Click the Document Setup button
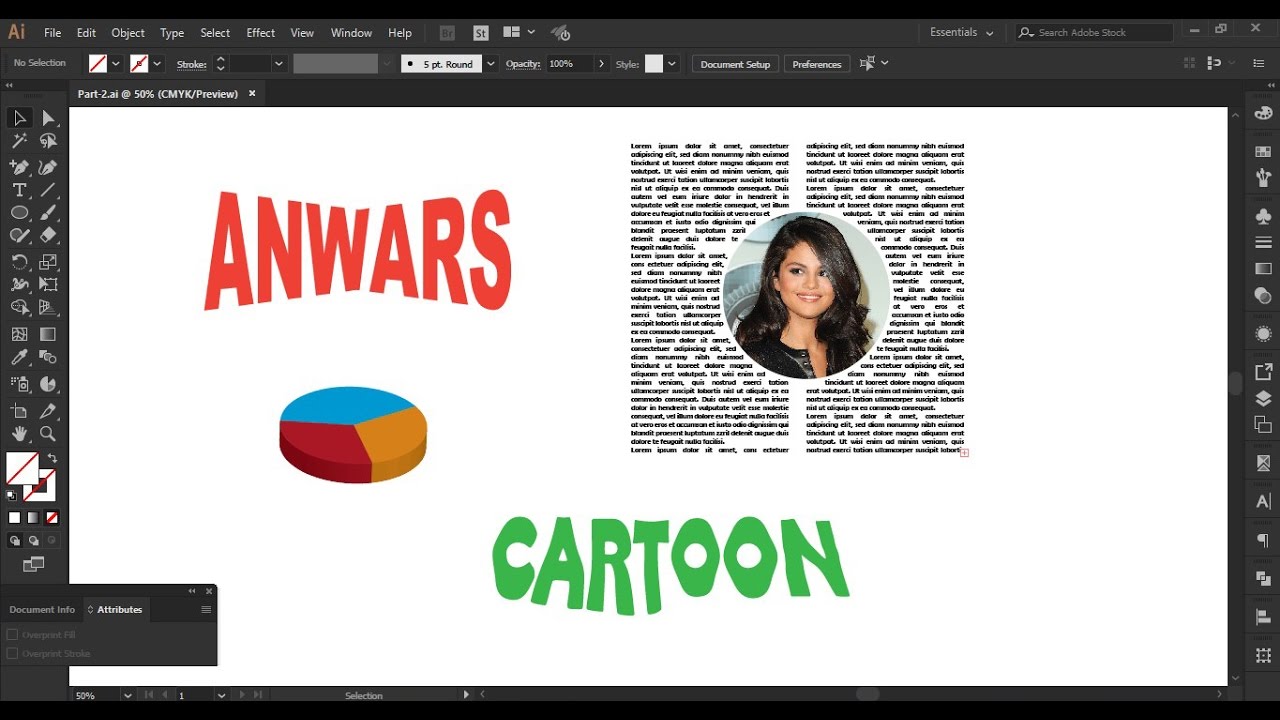 pyautogui.click(x=735, y=64)
